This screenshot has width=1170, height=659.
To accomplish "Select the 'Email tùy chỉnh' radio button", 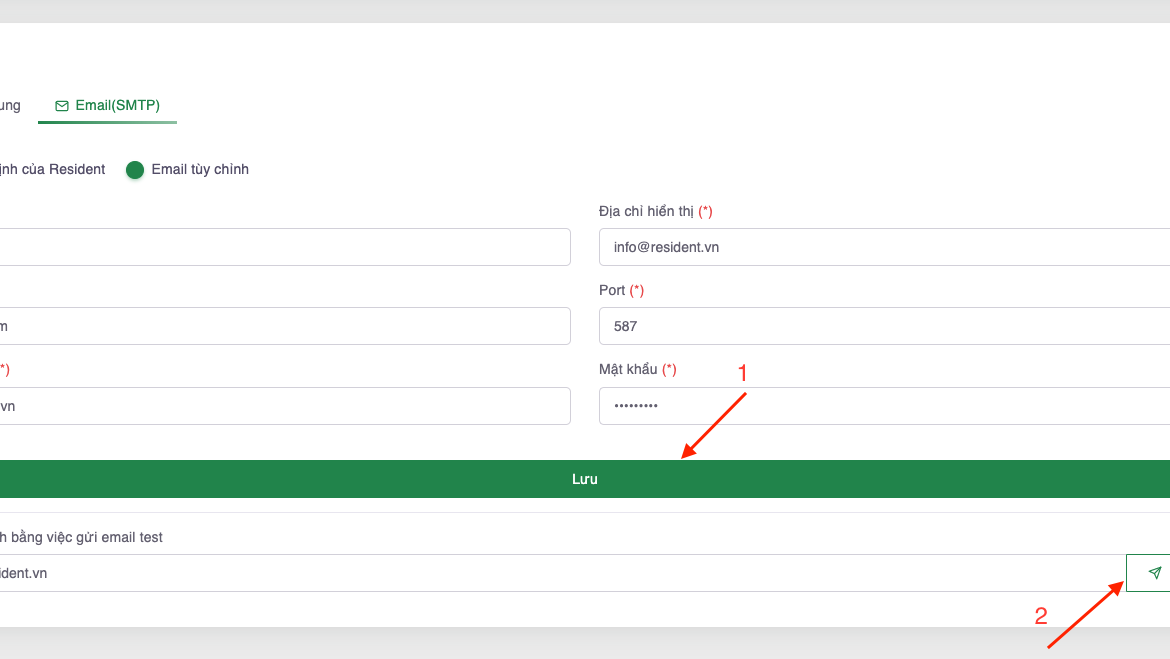I will (x=135, y=170).
